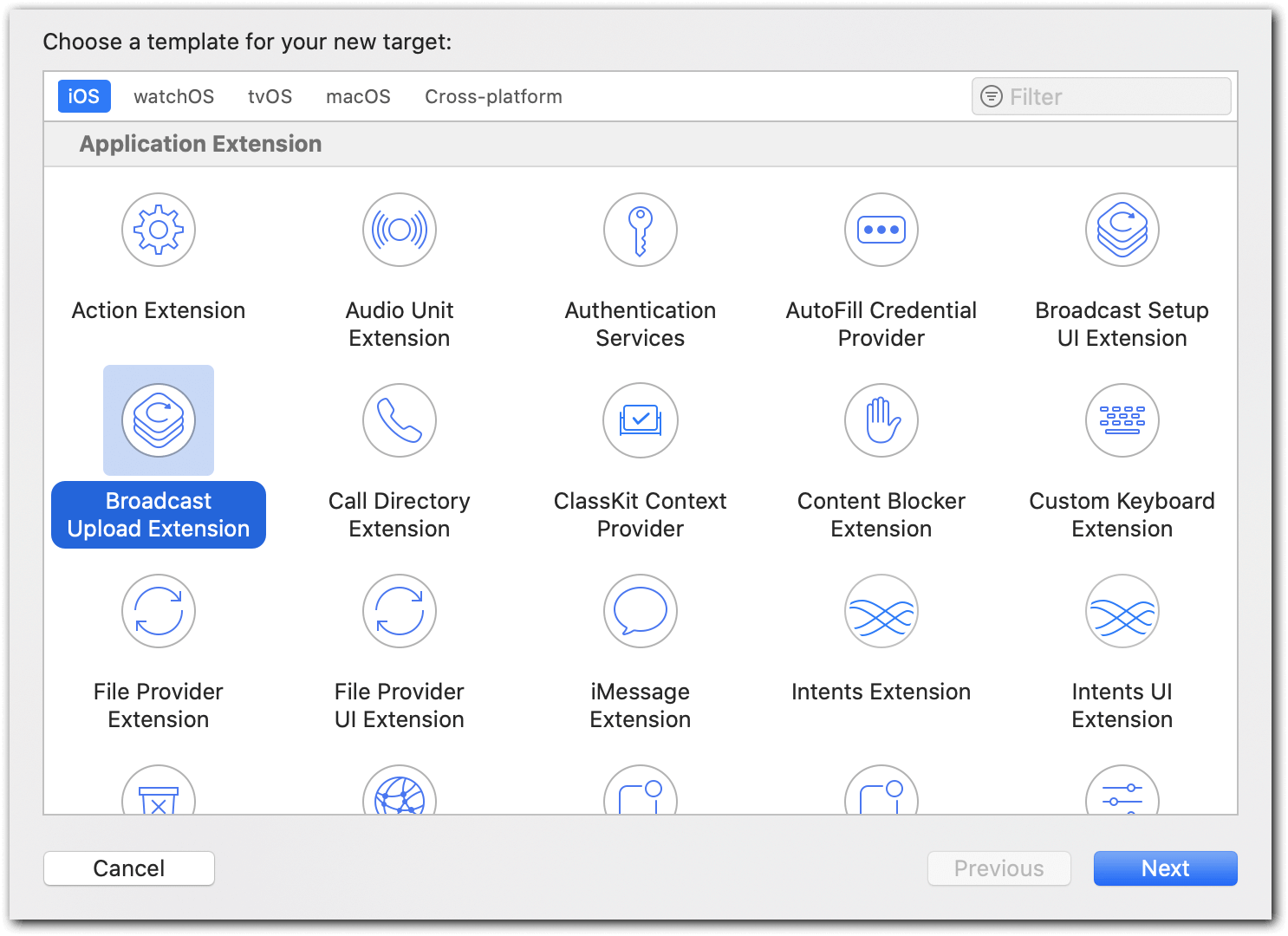
Task: Click the Previous button
Action: coord(999,868)
